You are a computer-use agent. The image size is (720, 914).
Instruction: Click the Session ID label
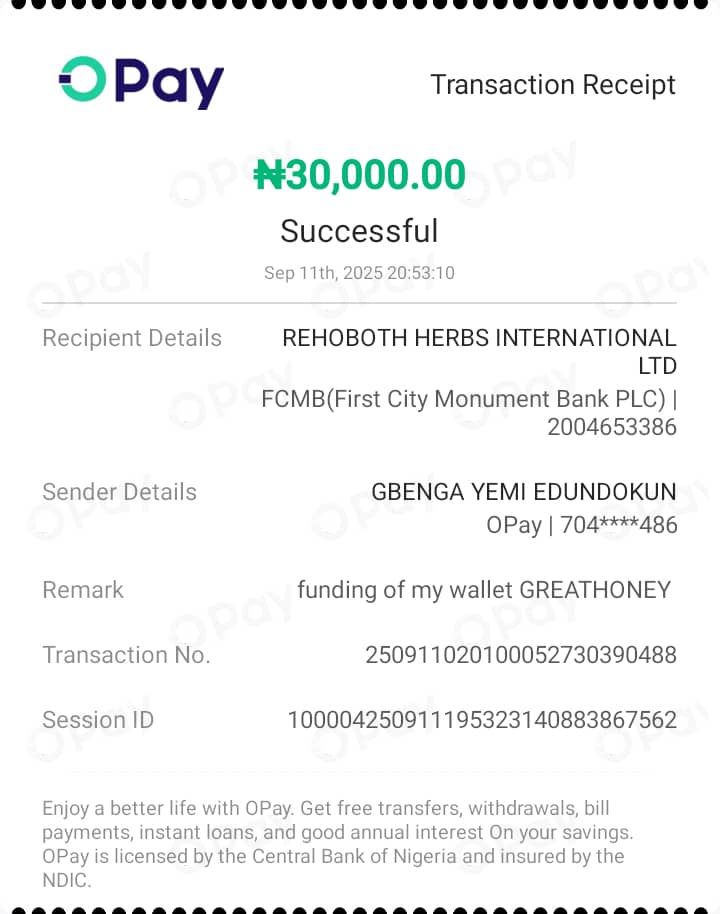[x=98, y=720]
